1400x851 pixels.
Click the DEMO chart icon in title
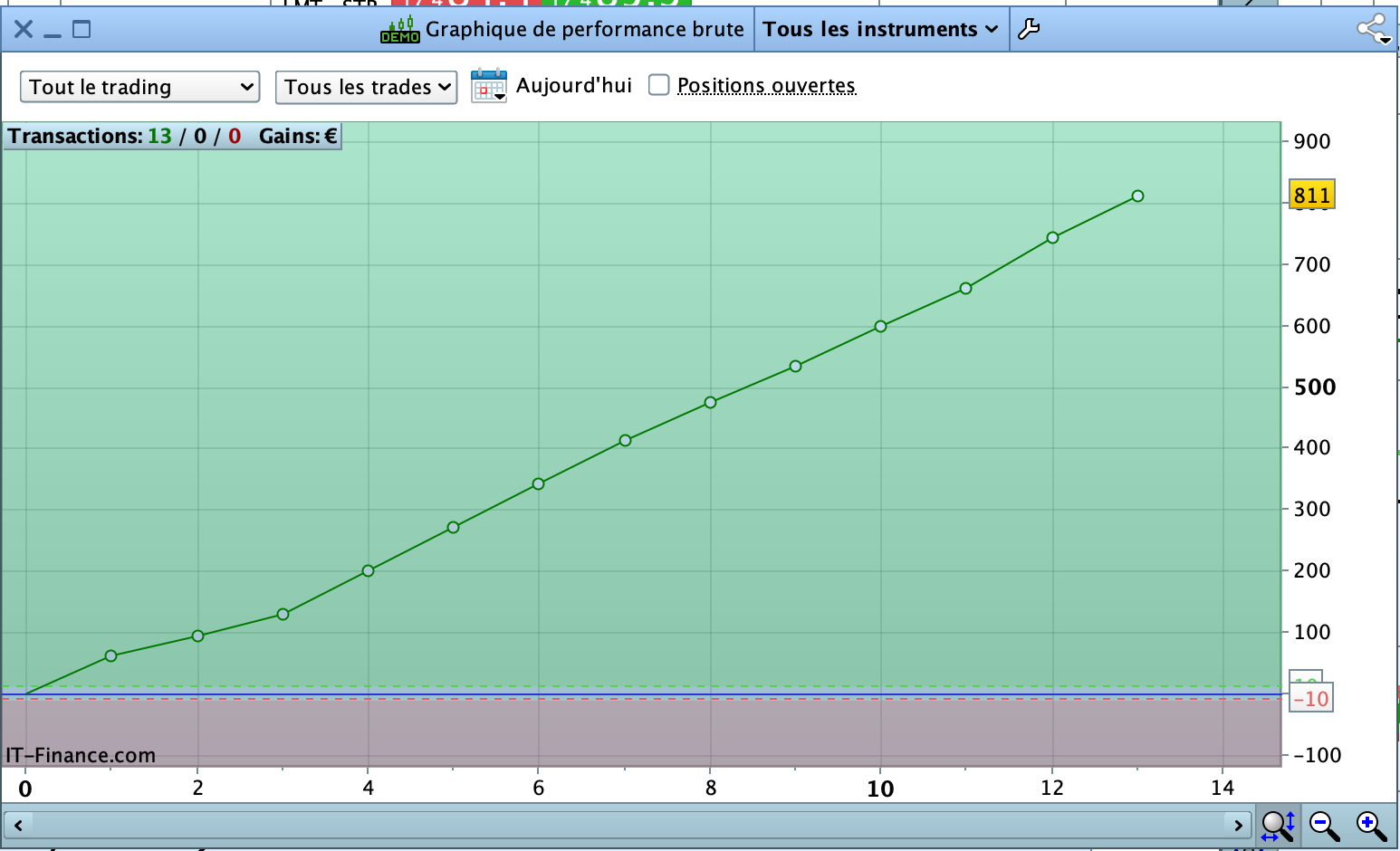pos(399,29)
